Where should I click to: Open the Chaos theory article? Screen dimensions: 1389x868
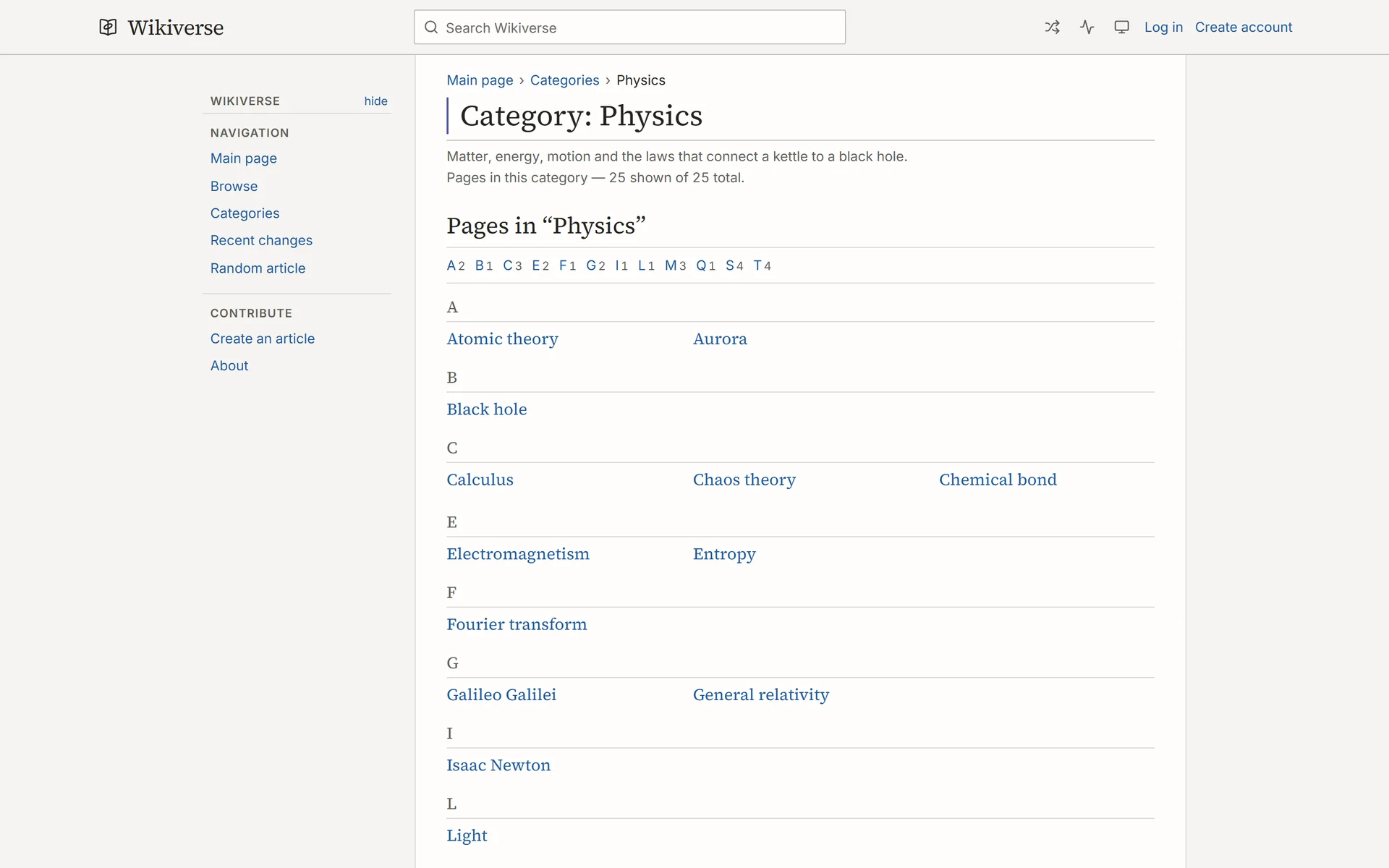(744, 480)
